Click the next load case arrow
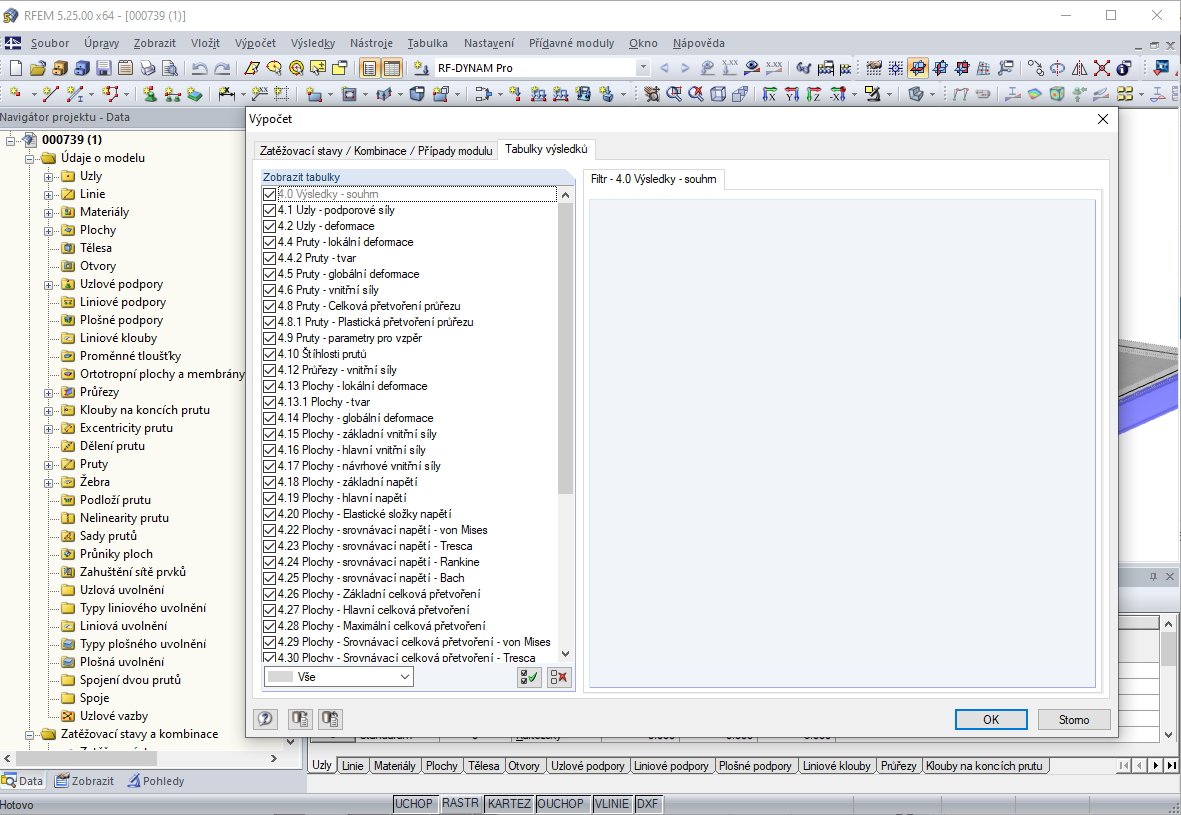This screenshot has height=815, width=1181. click(685, 68)
